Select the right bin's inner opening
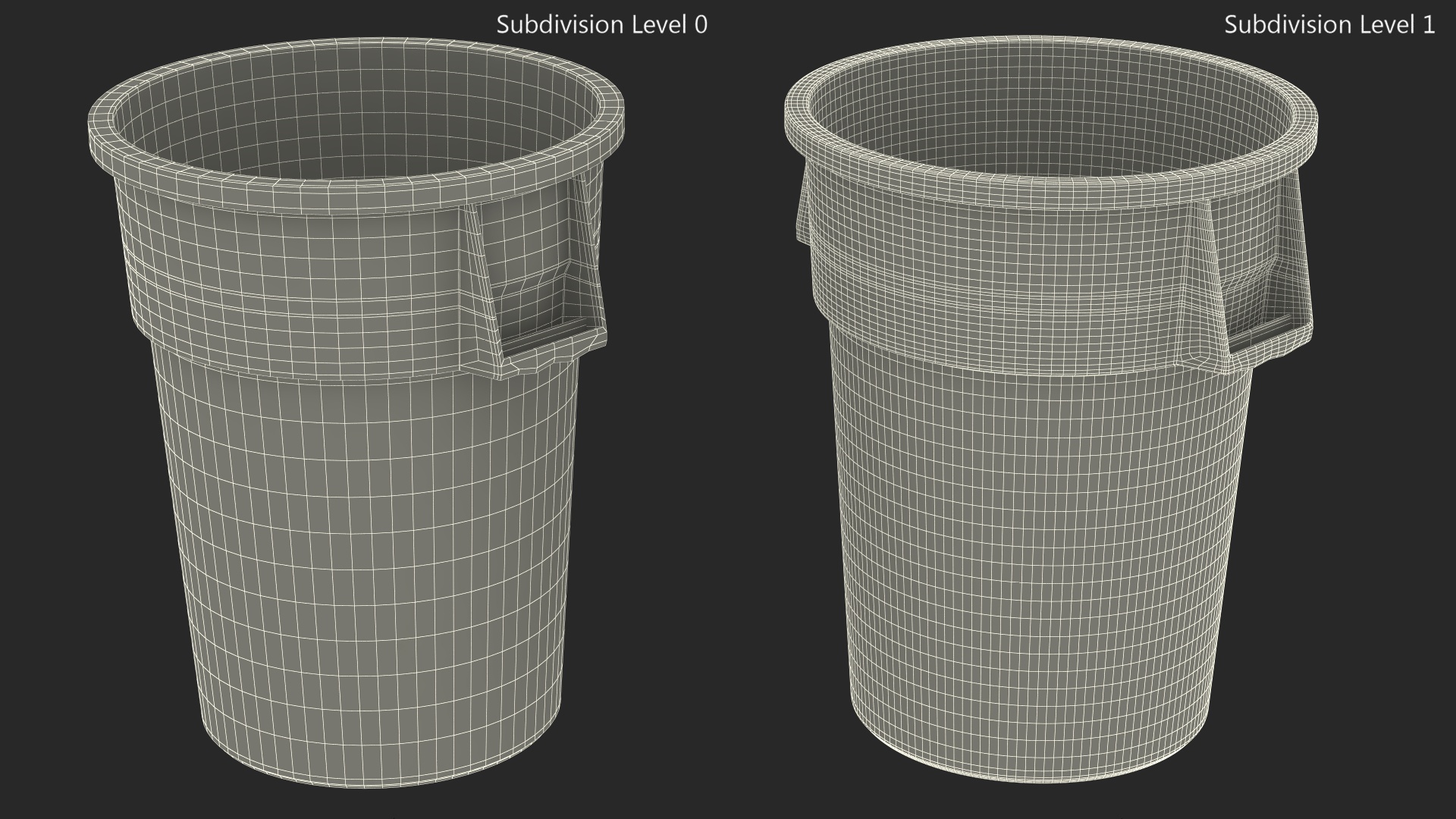1456x819 pixels. point(1050,114)
